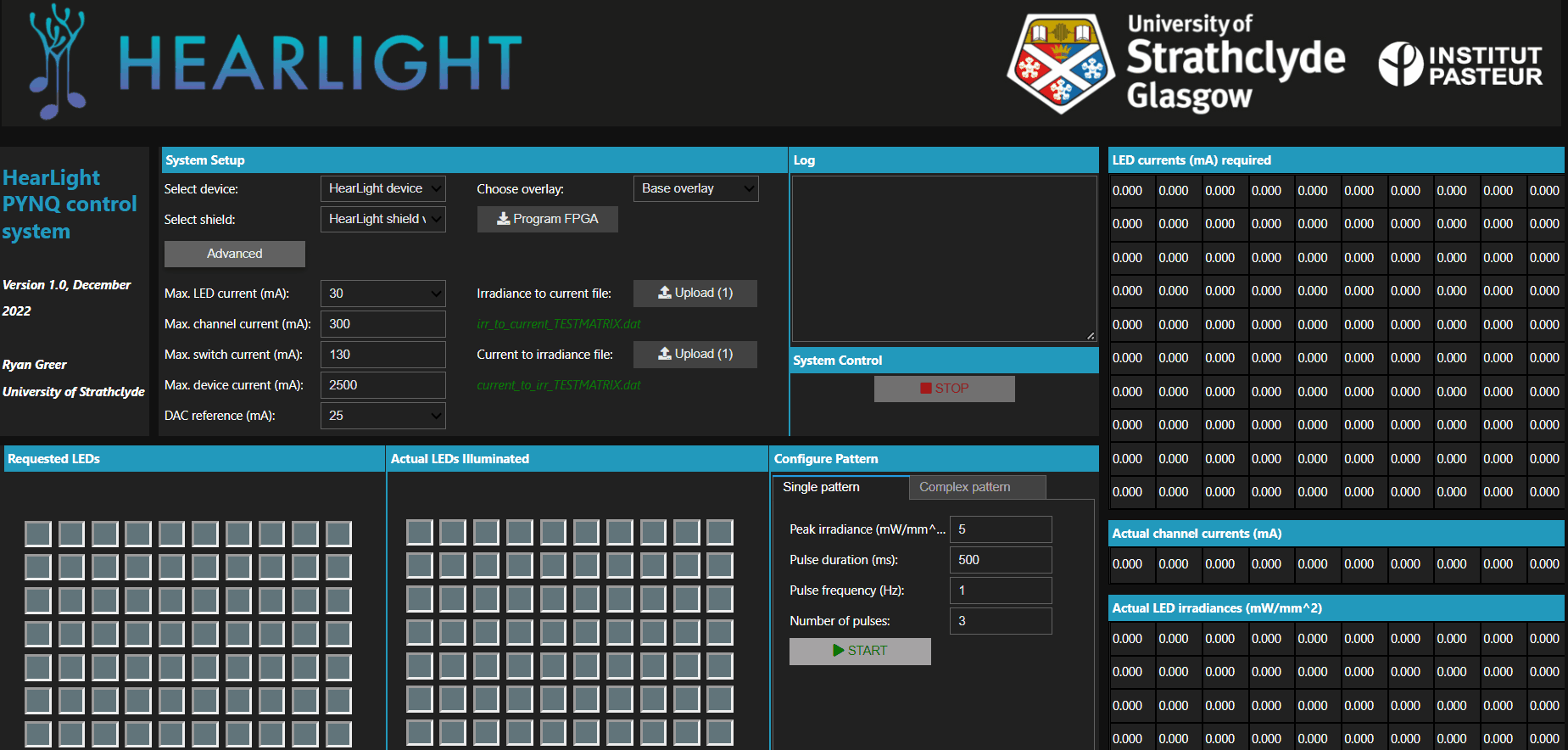Click inside the Log text area
The image size is (1568, 750).
pos(945,259)
